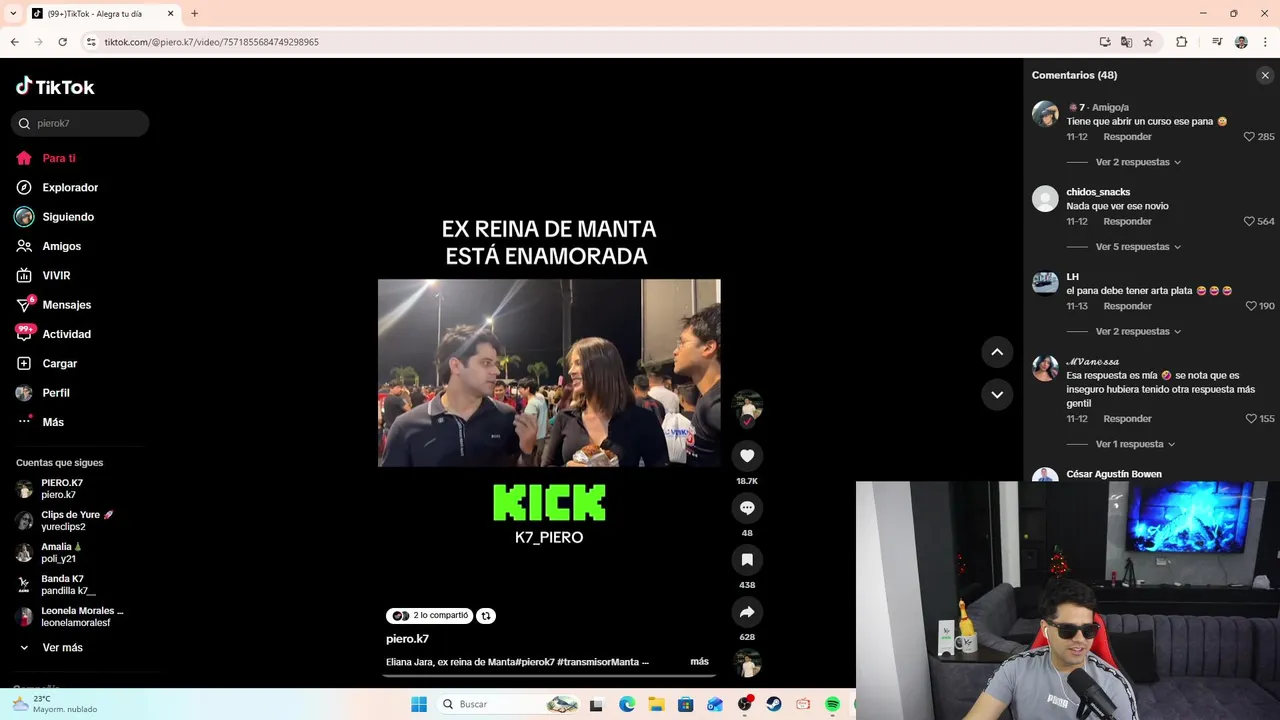Click the TikTok search field
This screenshot has height=720, width=1280.
coord(80,123)
